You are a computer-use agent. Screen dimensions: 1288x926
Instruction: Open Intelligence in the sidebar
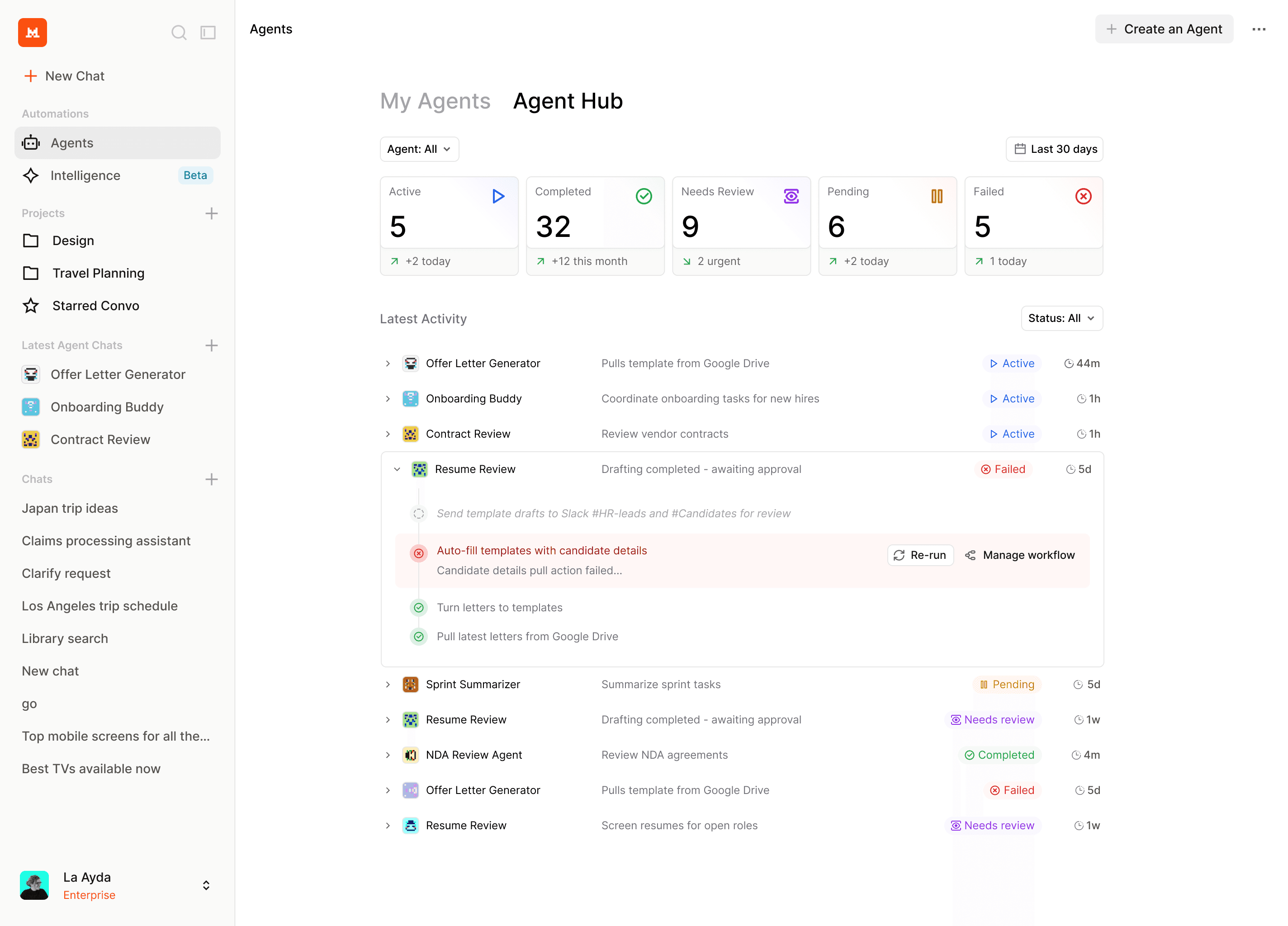[85, 175]
